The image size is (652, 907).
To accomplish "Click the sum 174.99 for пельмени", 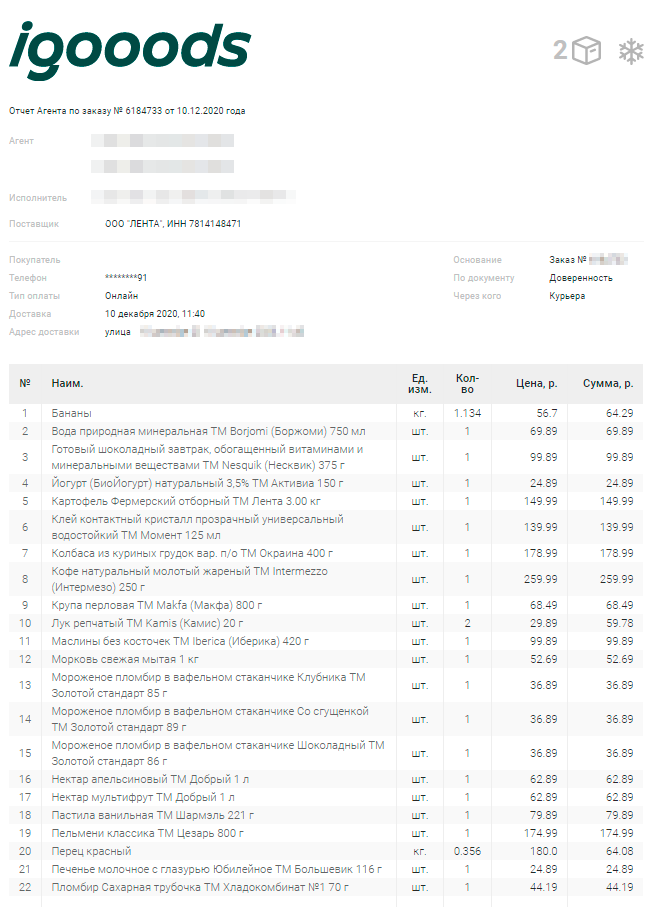I will tap(616, 833).
